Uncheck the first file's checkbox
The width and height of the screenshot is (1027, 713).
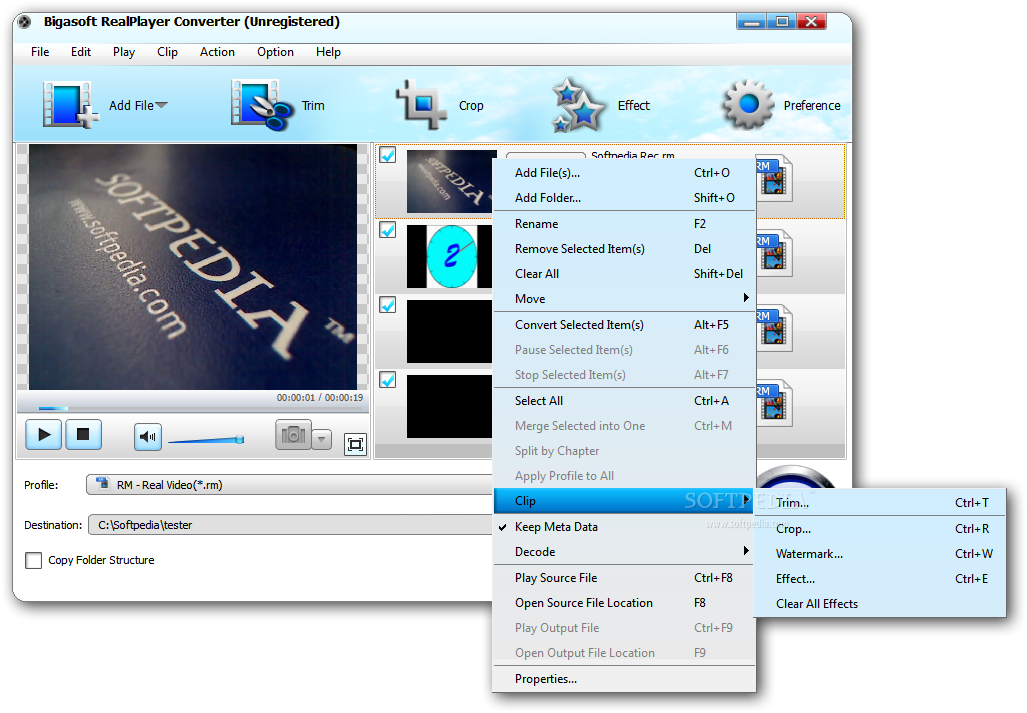[x=388, y=155]
